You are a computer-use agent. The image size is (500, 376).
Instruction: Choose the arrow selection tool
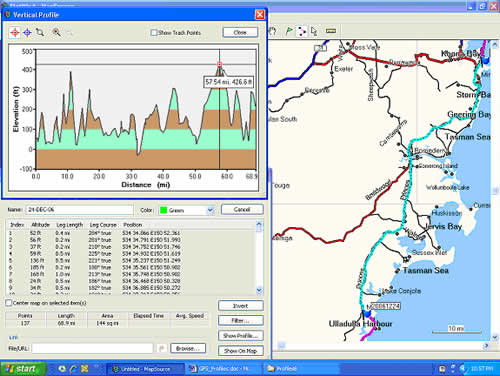tap(314, 31)
